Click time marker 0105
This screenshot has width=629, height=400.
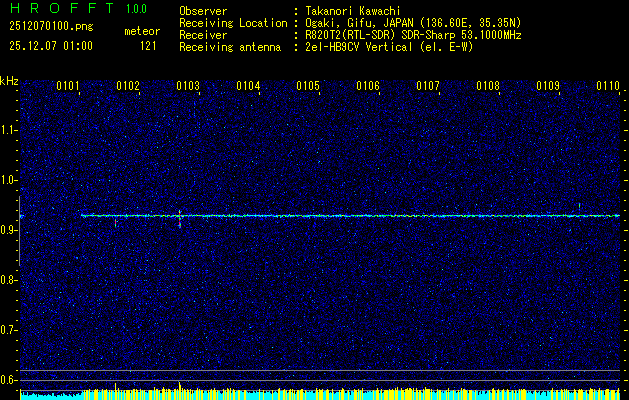tap(308, 85)
